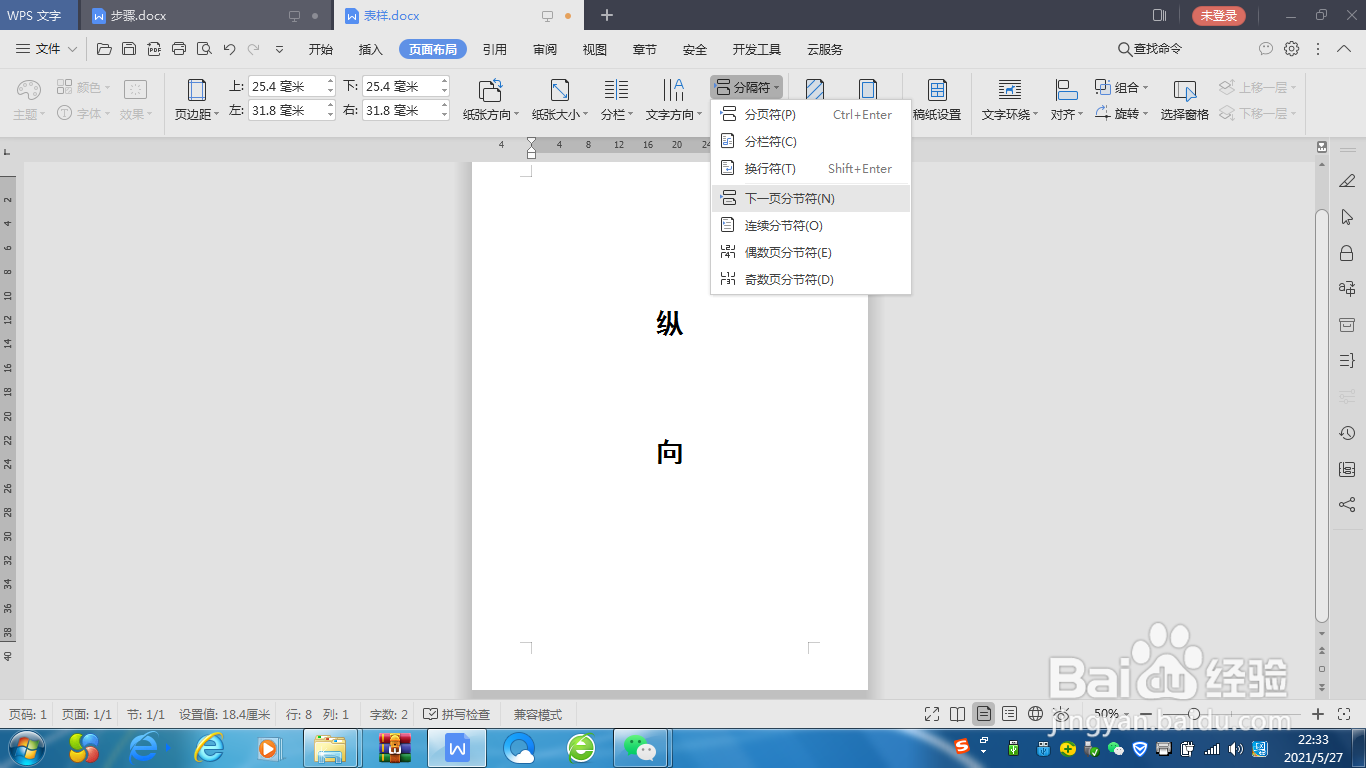Select 下一页分节符(N) menu entry
1366x768 pixels.
pyautogui.click(x=811, y=198)
